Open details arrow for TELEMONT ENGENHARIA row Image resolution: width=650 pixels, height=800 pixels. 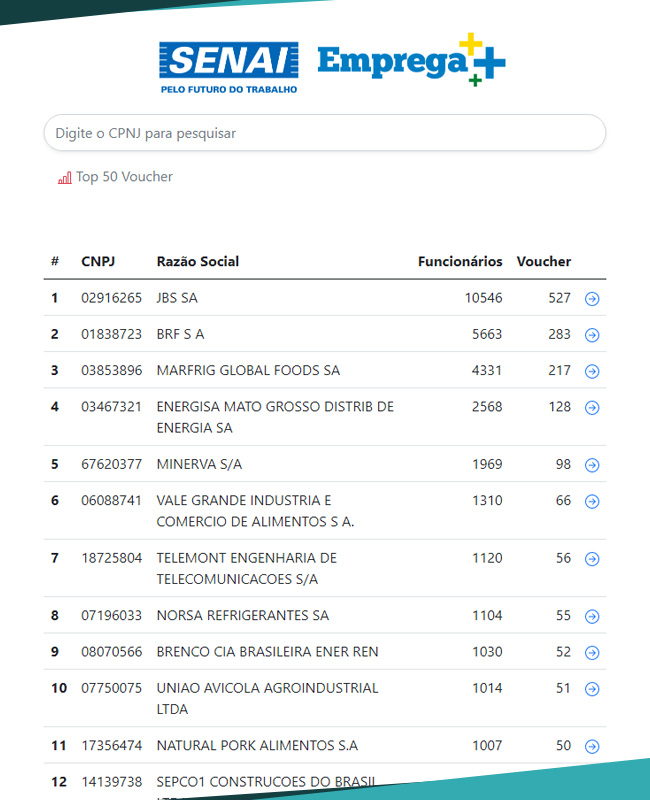(592, 559)
